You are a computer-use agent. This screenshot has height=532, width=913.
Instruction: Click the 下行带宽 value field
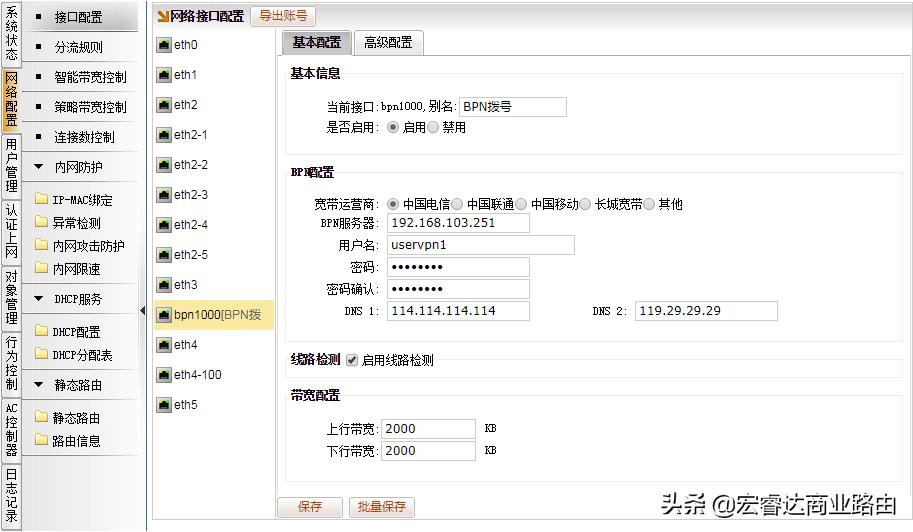pos(429,451)
